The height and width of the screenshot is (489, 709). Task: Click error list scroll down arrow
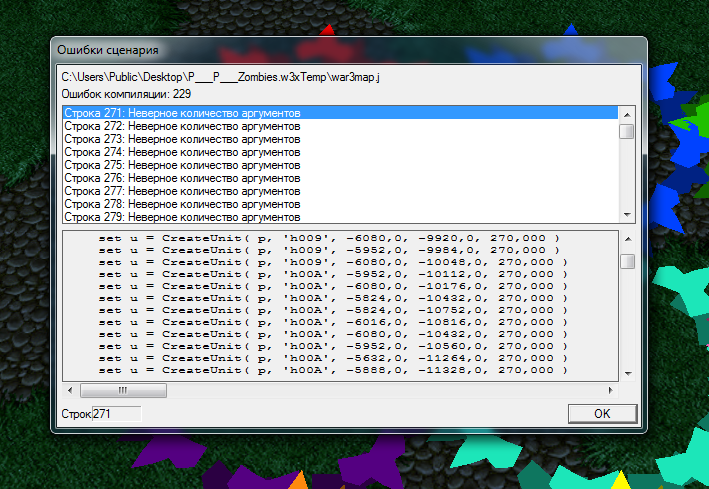pos(627,214)
